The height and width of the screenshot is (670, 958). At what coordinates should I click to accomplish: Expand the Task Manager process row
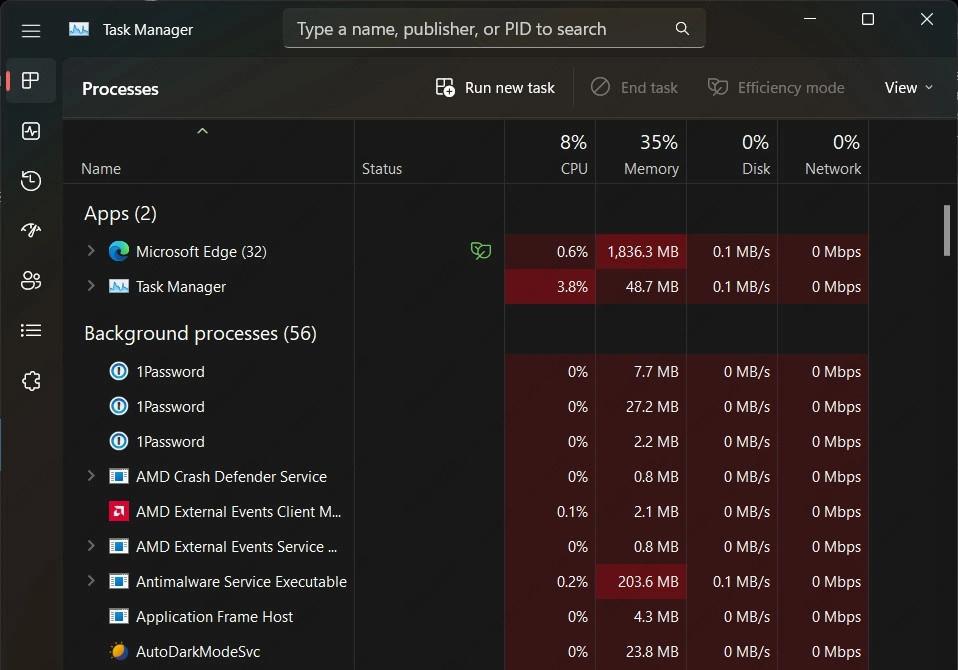[91, 286]
